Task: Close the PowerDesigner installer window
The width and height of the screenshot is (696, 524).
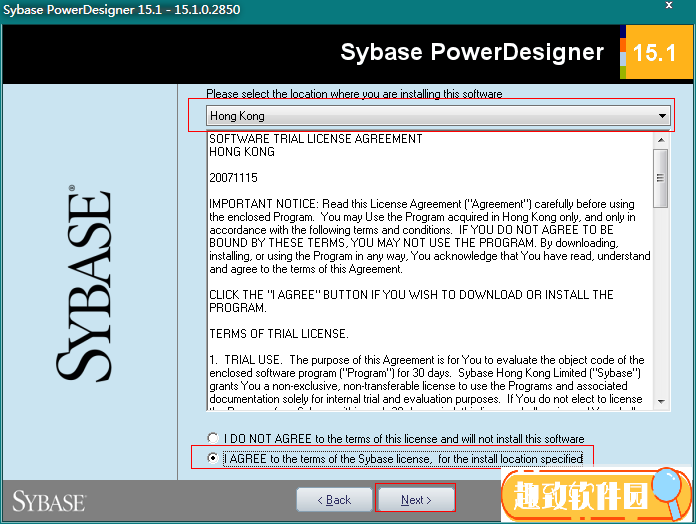Action: 669,6
